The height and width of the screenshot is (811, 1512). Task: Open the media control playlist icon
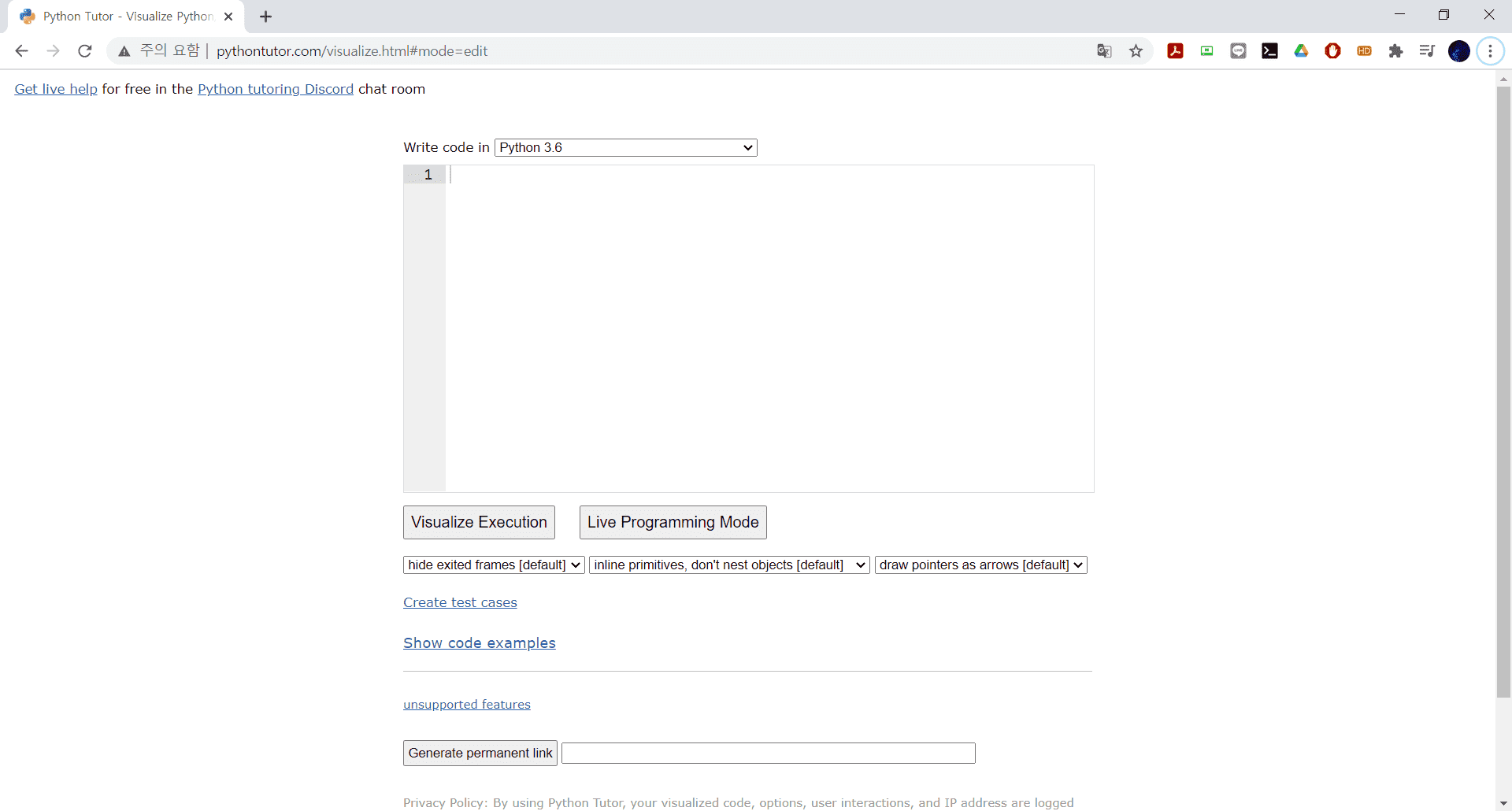[1427, 51]
